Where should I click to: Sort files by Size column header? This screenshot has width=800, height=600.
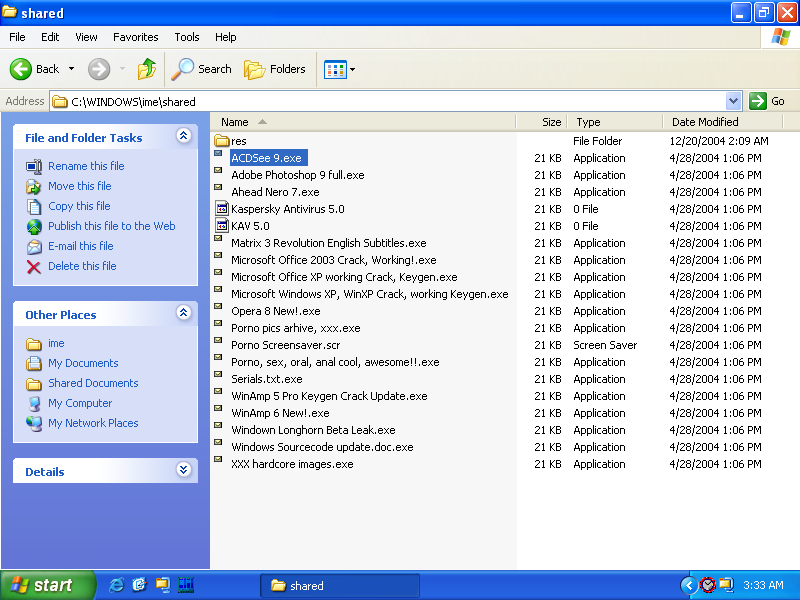pos(542,122)
